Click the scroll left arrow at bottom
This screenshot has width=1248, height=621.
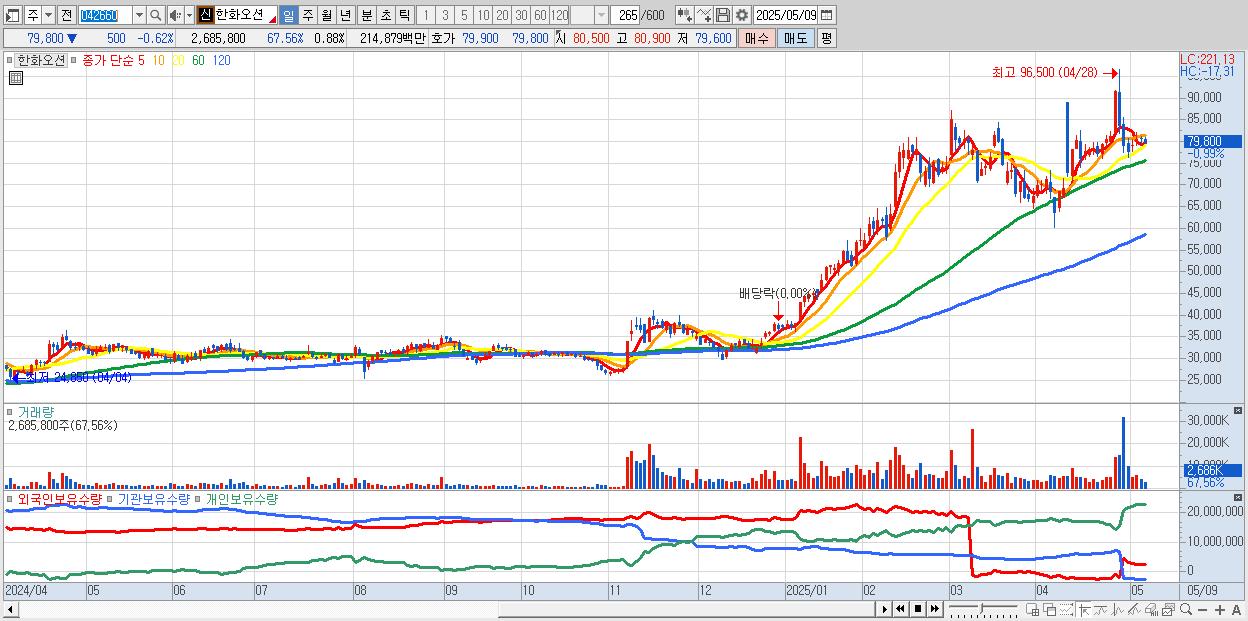pyautogui.click(x=9, y=609)
